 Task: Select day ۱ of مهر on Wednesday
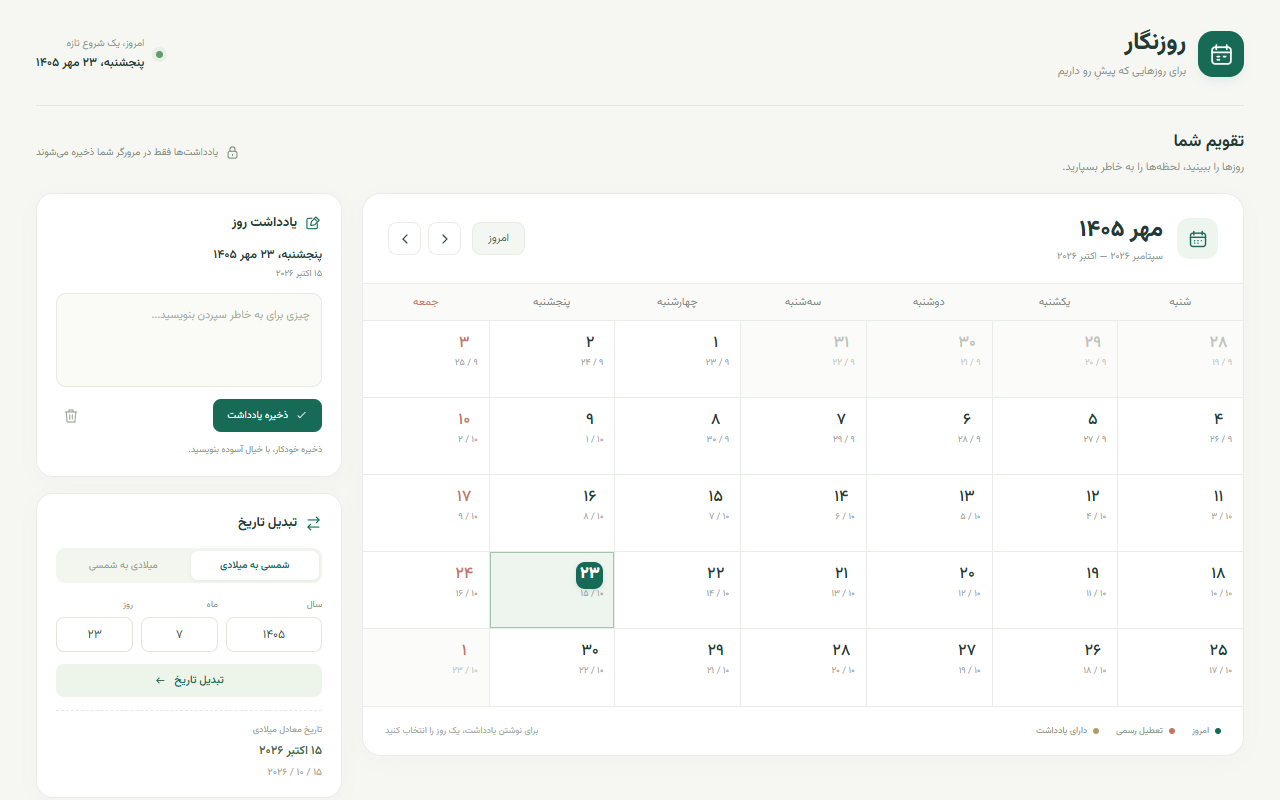(x=678, y=359)
